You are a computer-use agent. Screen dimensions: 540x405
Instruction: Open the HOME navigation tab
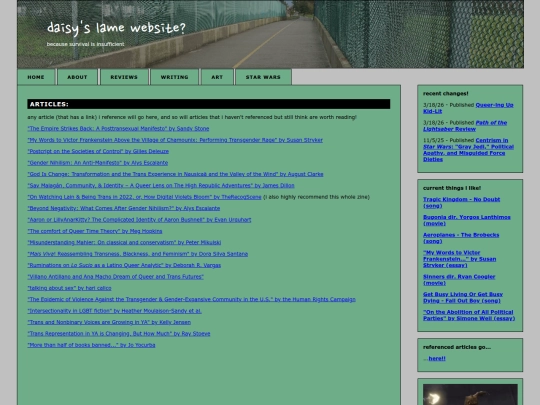(36, 77)
